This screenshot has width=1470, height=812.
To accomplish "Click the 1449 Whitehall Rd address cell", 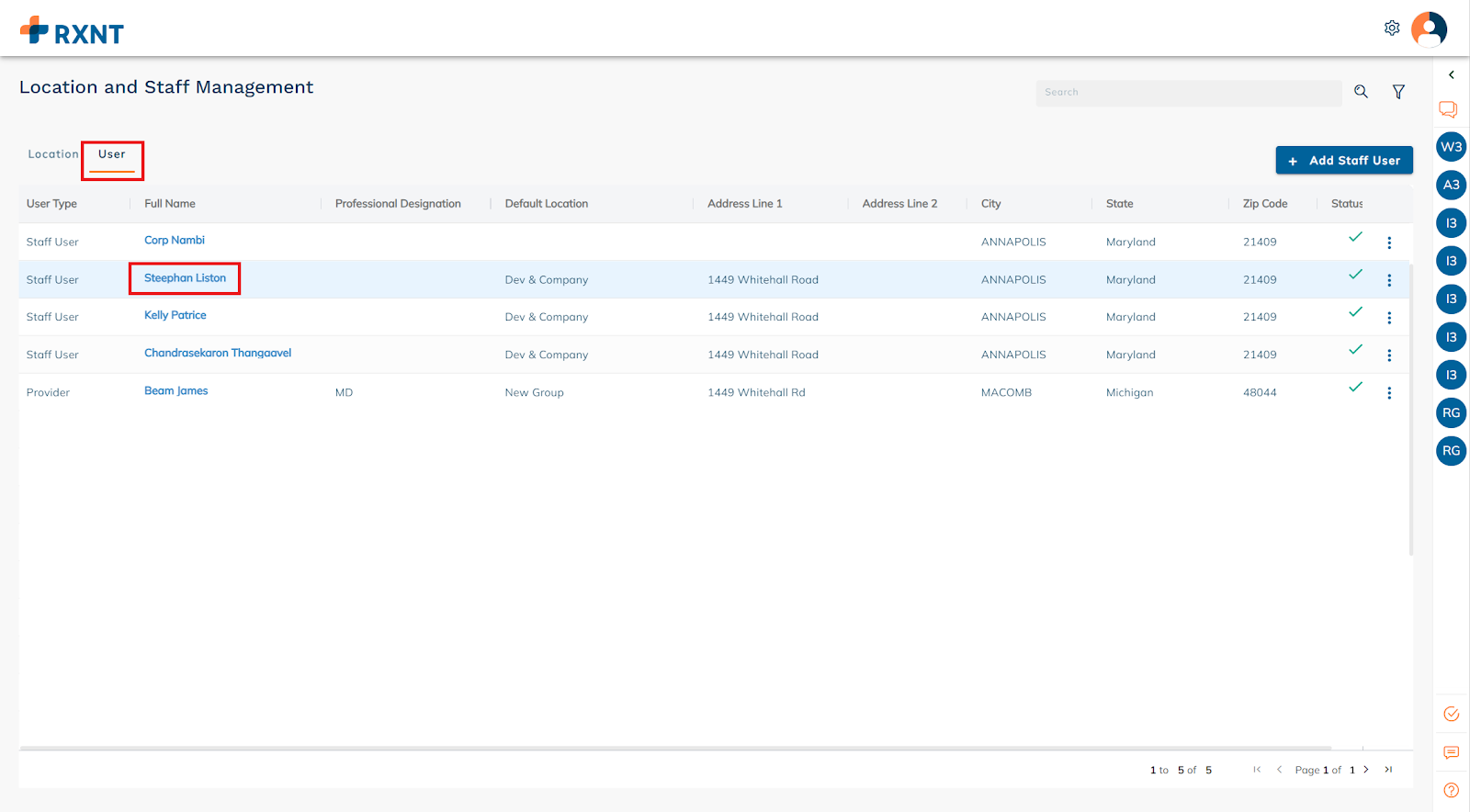I will tap(756, 392).
